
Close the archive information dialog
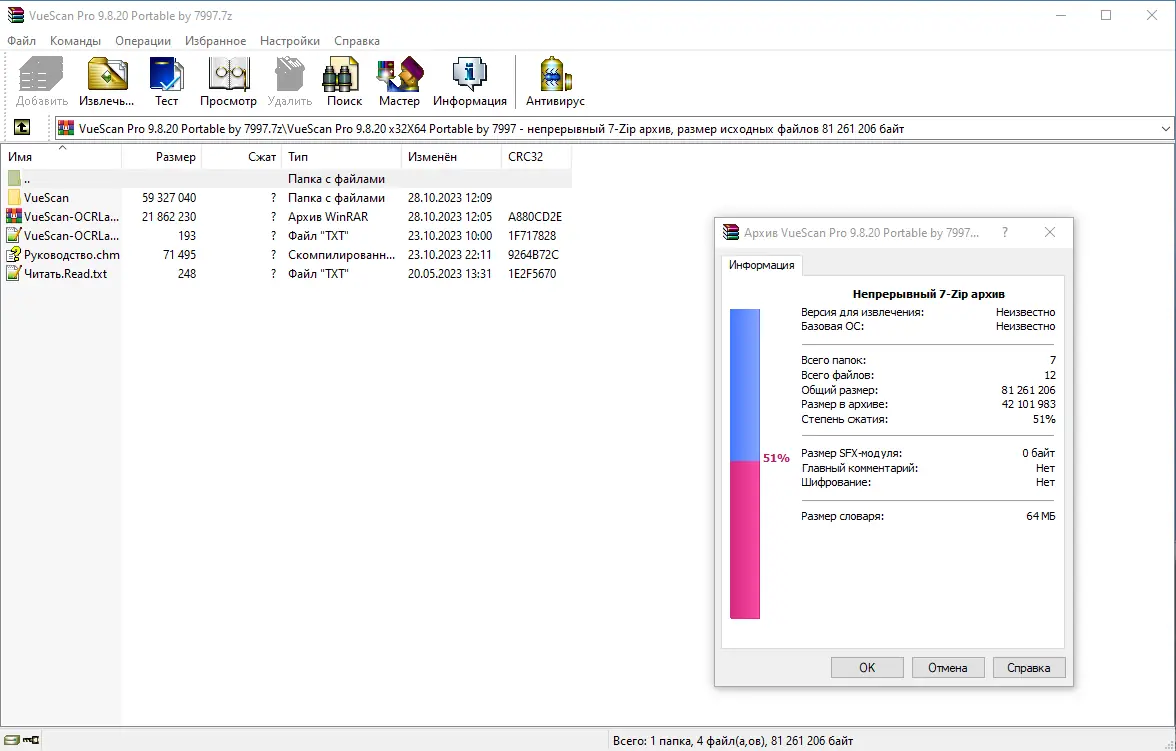pos(1050,233)
